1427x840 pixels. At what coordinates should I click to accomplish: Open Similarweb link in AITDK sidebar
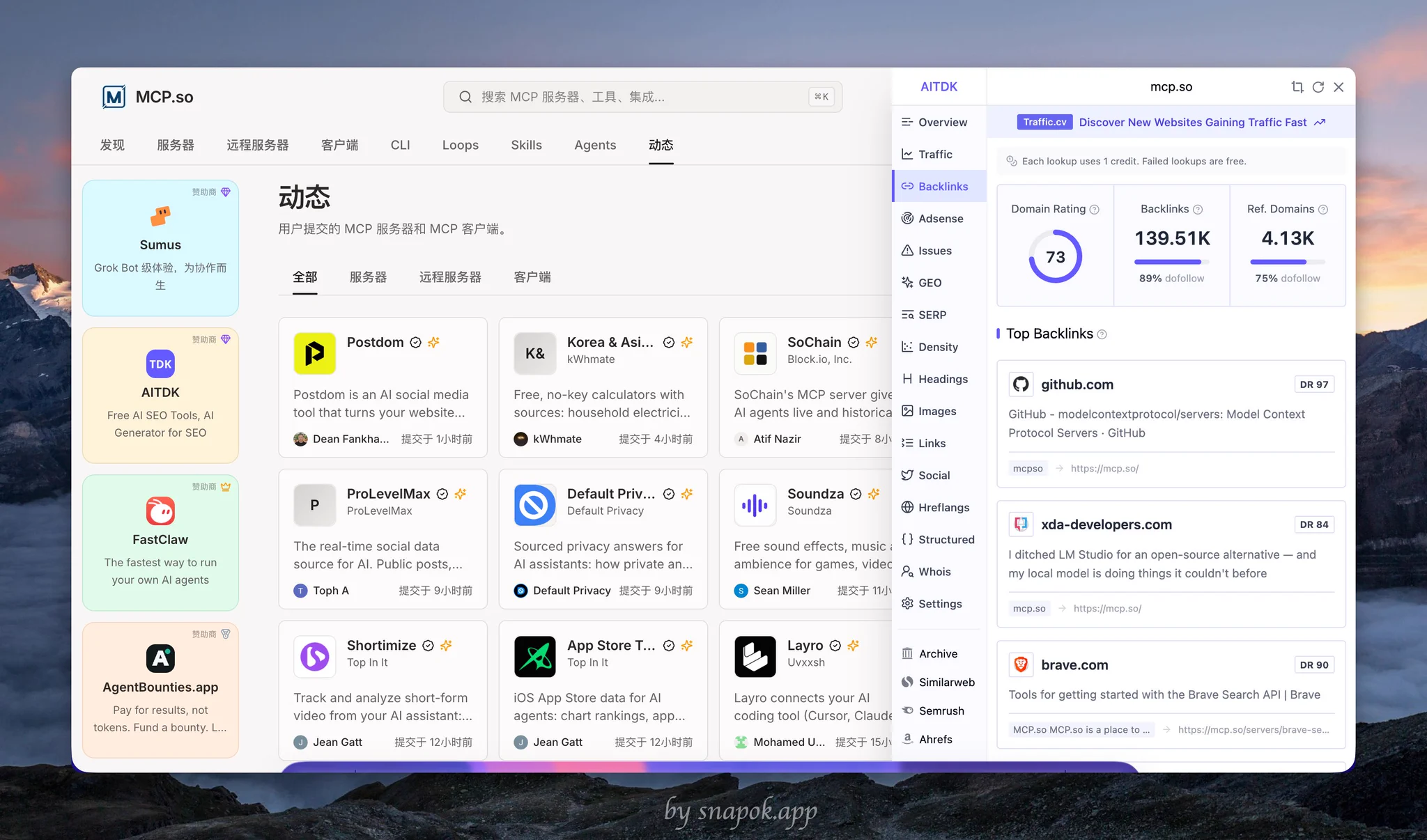(x=939, y=682)
